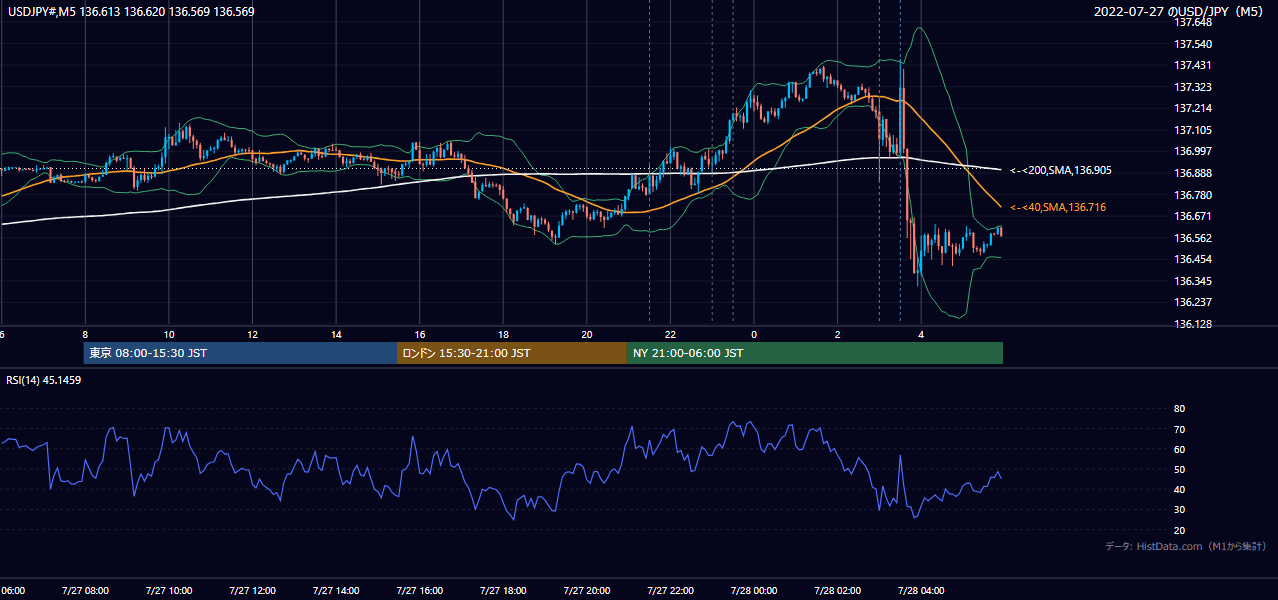Click price axis value 136.888

(x=1193, y=173)
